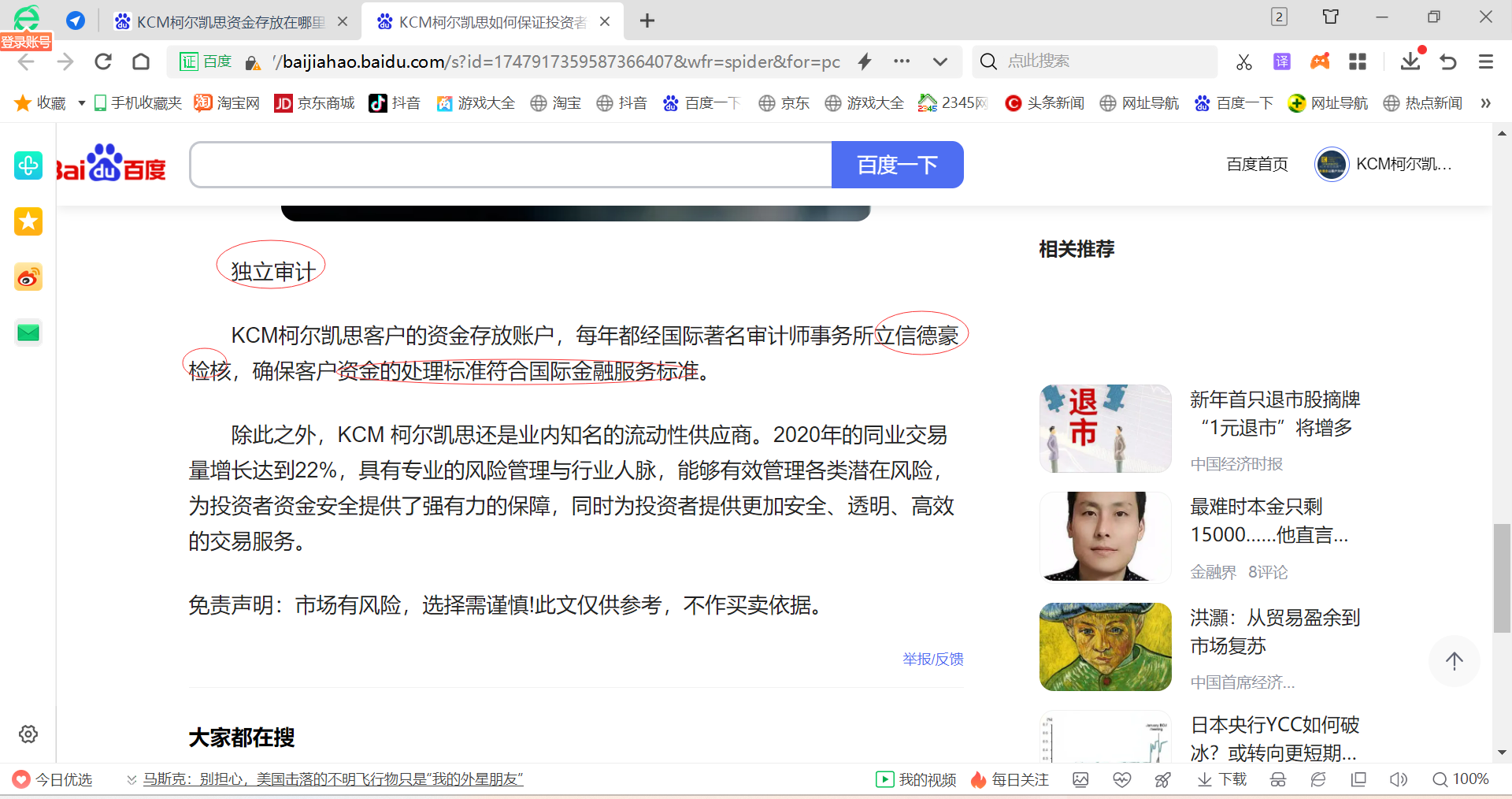This screenshot has width=1512, height=799.
Task: Click the yellow star favorites sidebar icon
Action: click(28, 221)
